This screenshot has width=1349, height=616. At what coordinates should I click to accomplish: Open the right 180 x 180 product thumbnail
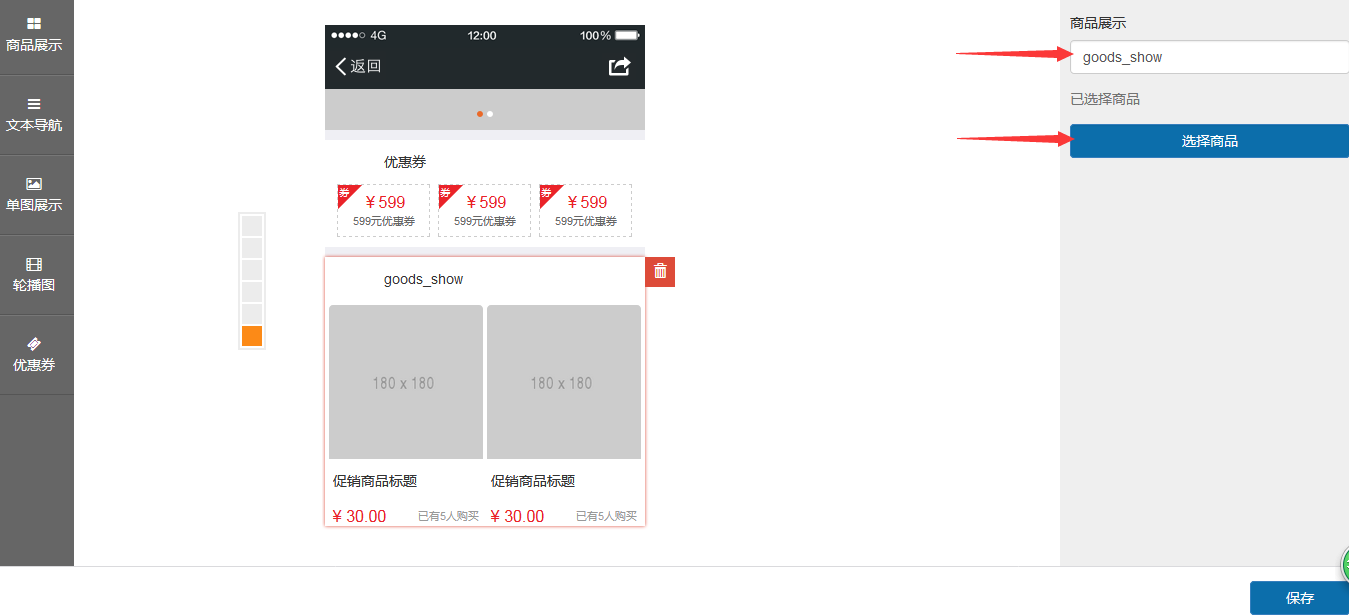(x=563, y=382)
